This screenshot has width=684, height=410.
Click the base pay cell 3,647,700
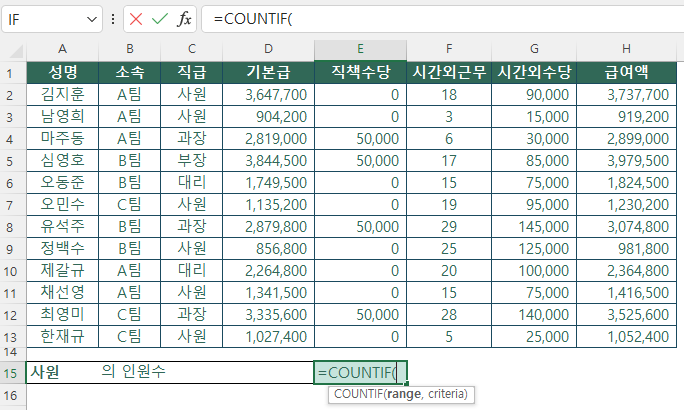[x=268, y=95]
